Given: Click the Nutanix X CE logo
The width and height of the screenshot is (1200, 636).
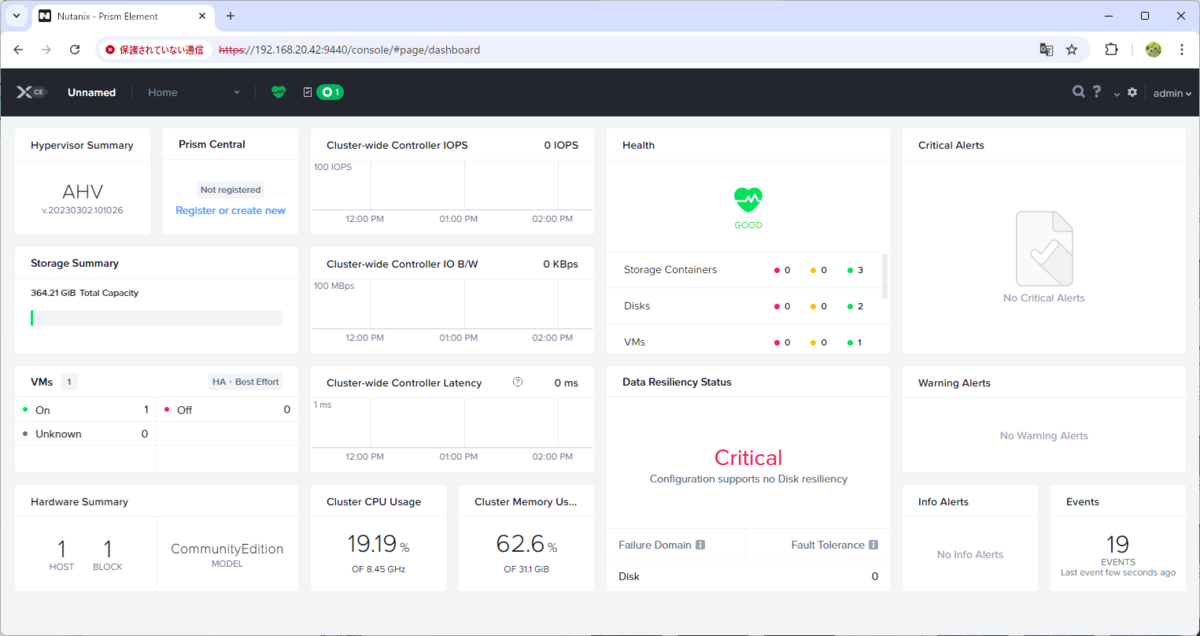Looking at the screenshot, I should pyautogui.click(x=31, y=92).
